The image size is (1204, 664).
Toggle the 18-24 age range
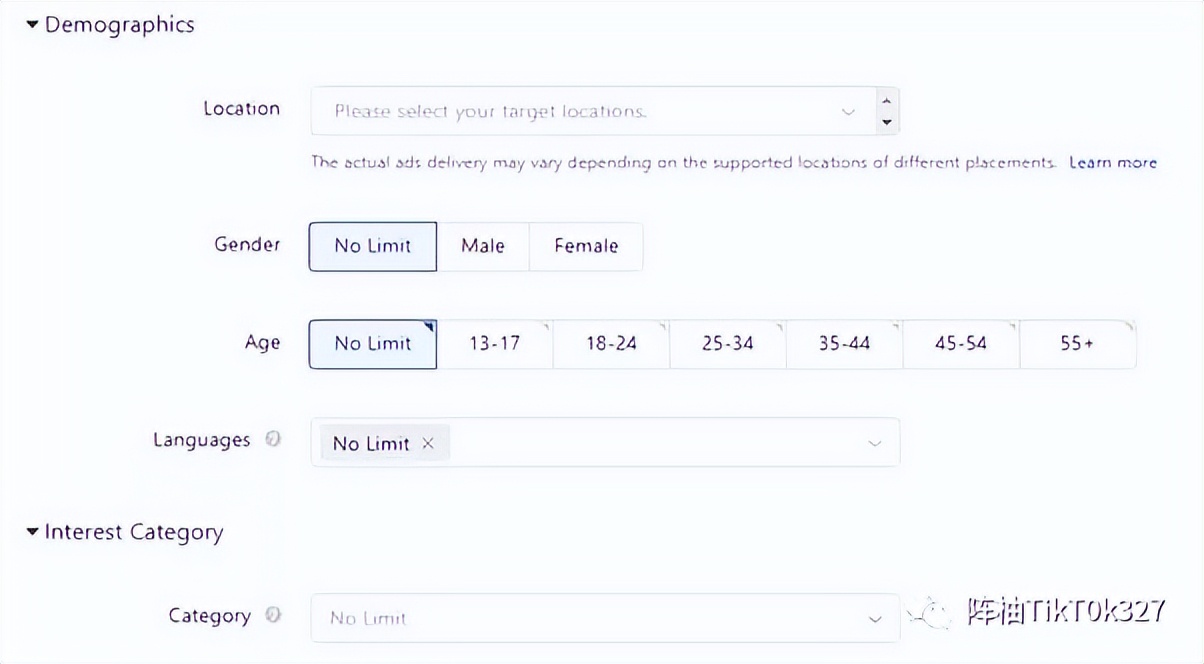611,344
